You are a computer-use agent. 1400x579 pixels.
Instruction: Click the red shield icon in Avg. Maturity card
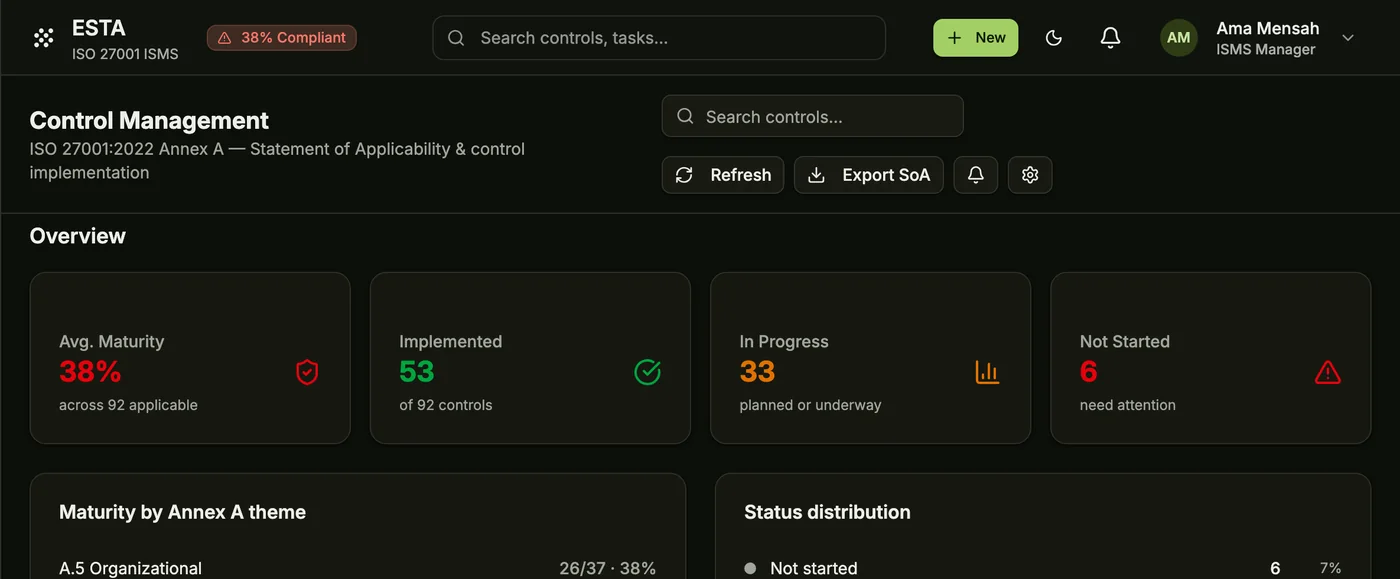click(x=307, y=373)
